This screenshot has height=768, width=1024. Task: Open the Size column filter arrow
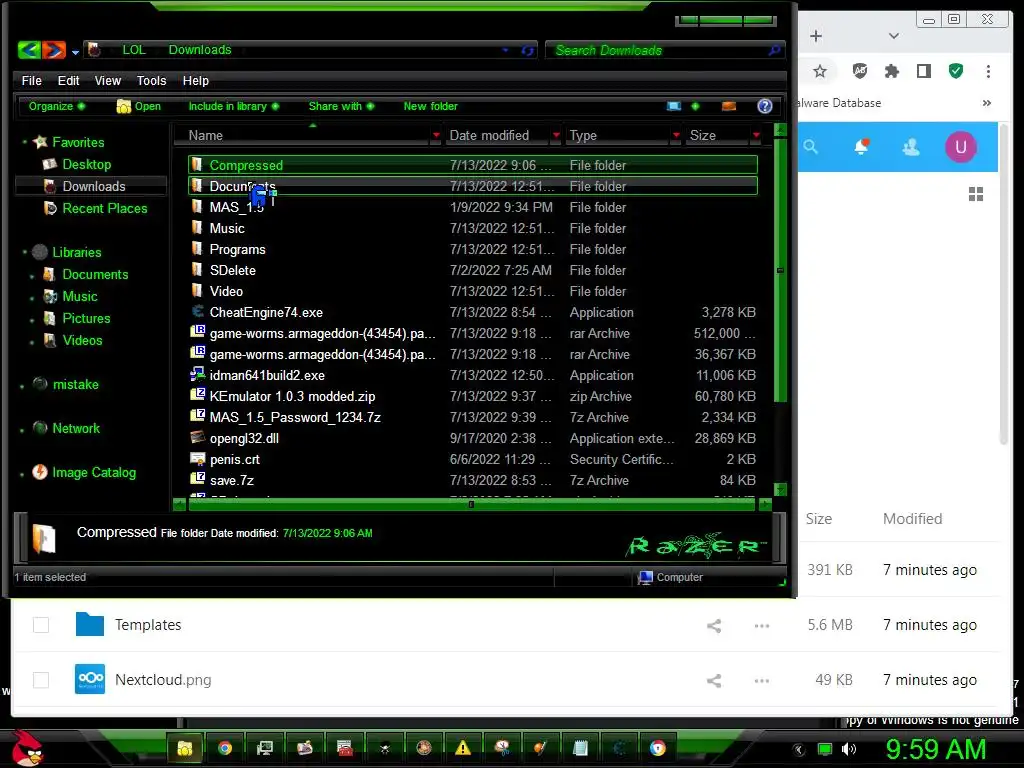tap(756, 135)
